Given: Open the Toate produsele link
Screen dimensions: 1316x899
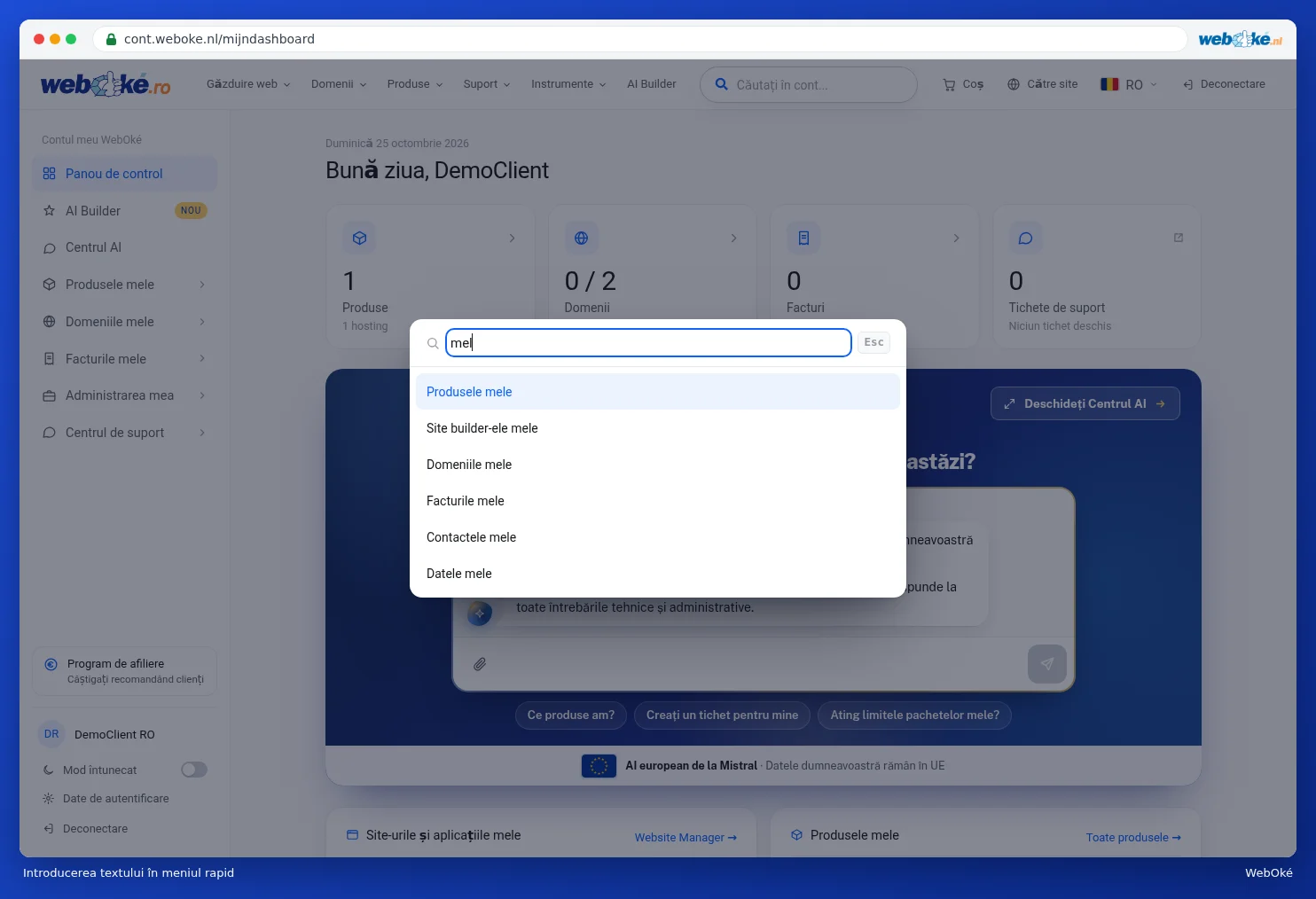Looking at the screenshot, I should click(1133, 838).
